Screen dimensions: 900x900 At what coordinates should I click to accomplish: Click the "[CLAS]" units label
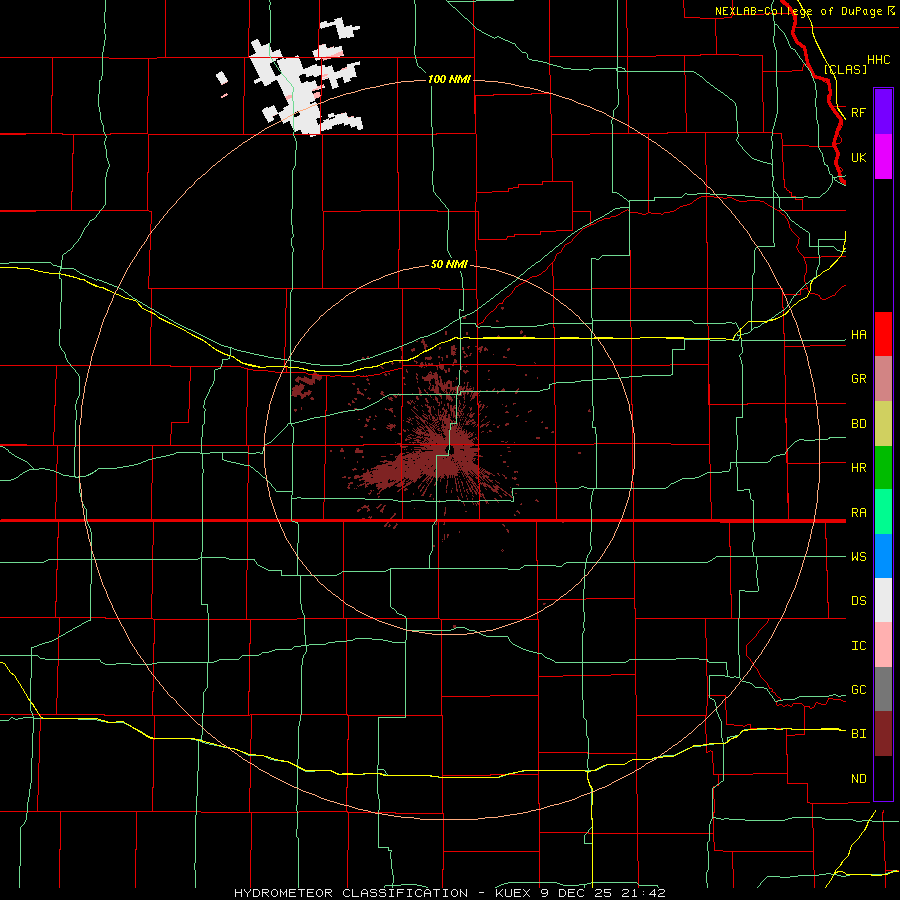point(845,69)
